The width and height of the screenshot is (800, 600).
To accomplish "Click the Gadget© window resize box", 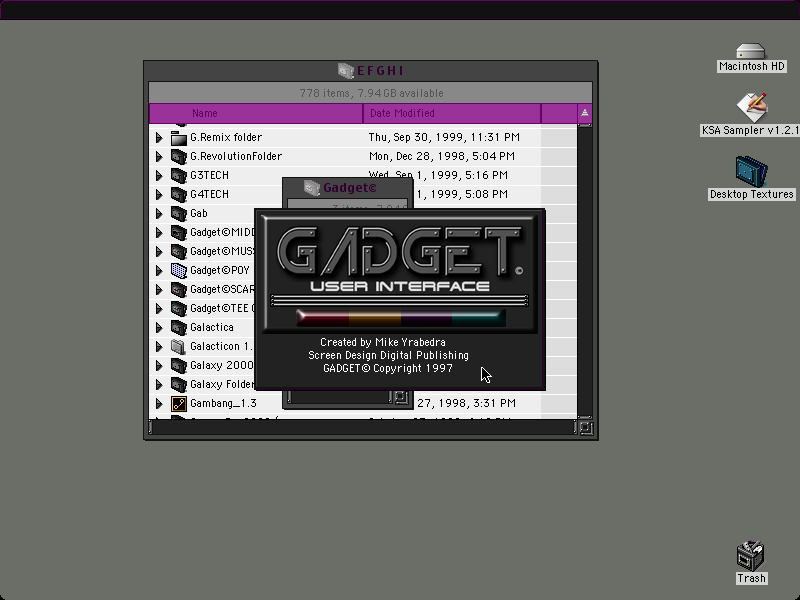I will 401,397.
